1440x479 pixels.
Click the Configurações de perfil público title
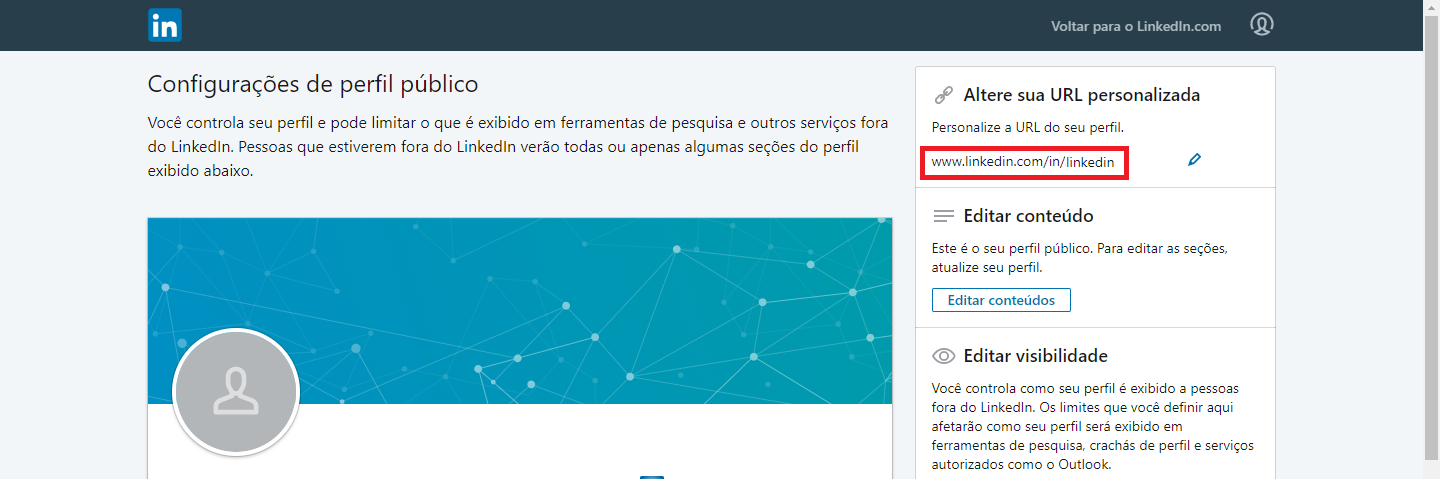coord(313,84)
